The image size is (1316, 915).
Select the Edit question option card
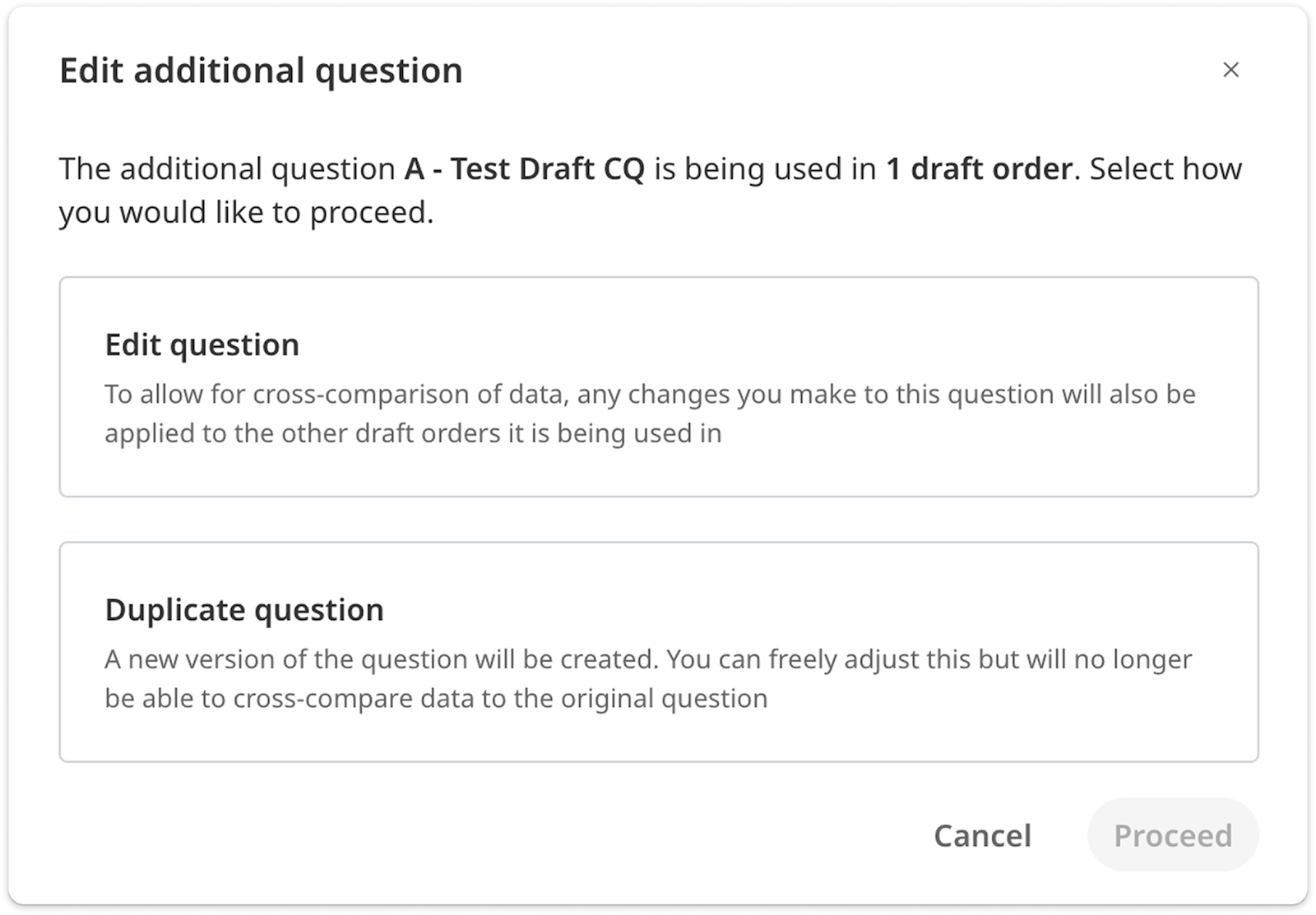tap(659, 386)
